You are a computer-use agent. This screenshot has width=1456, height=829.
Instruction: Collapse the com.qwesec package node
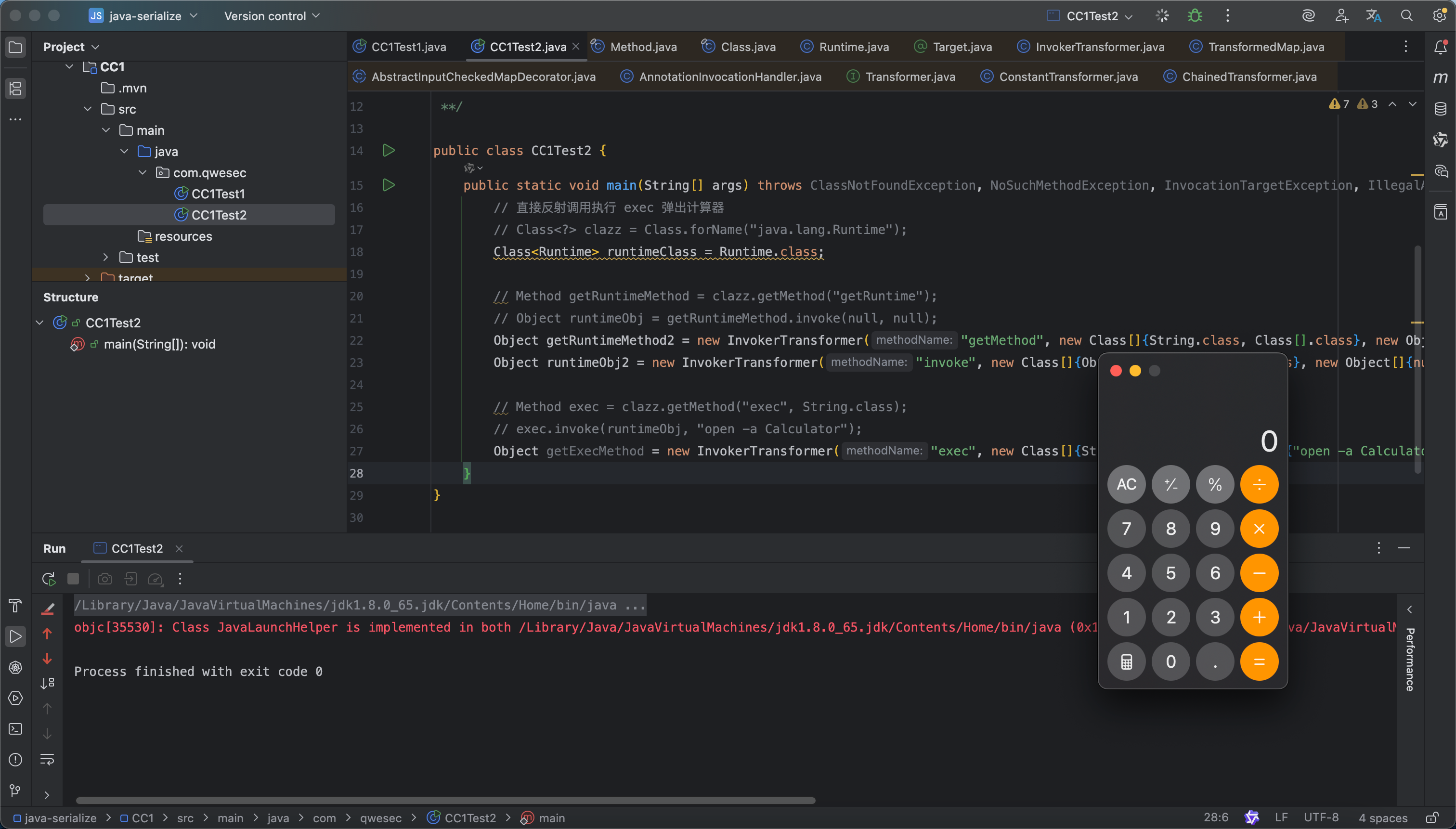(x=143, y=172)
